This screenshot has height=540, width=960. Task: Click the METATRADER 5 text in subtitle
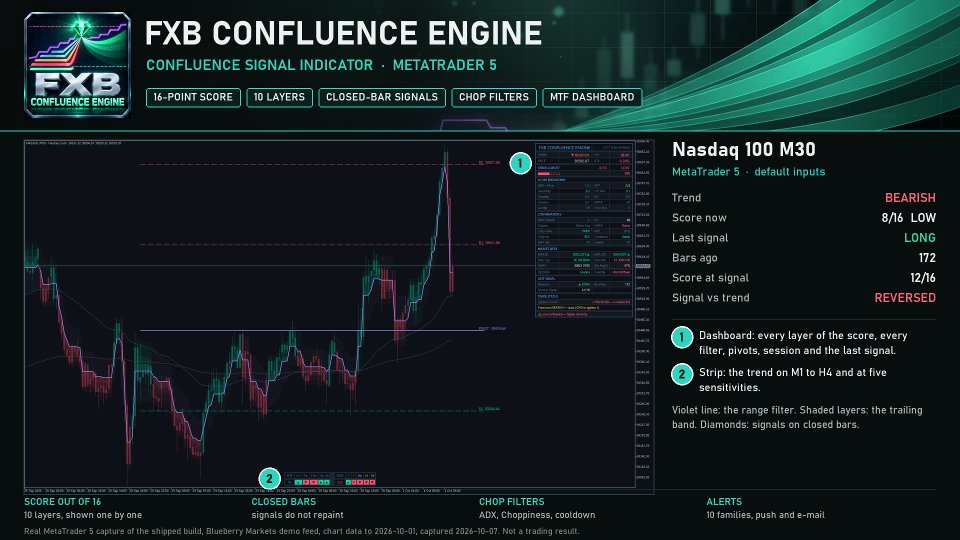[444, 65]
